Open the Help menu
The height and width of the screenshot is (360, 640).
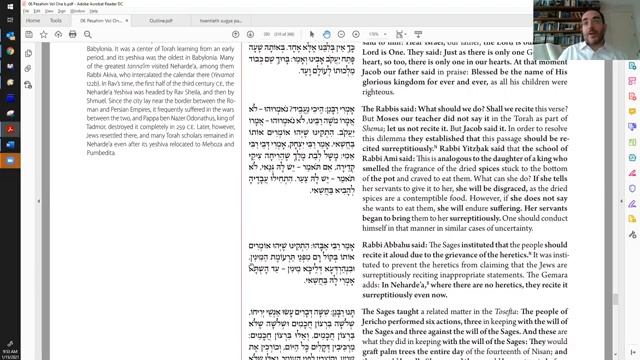[93, 11]
